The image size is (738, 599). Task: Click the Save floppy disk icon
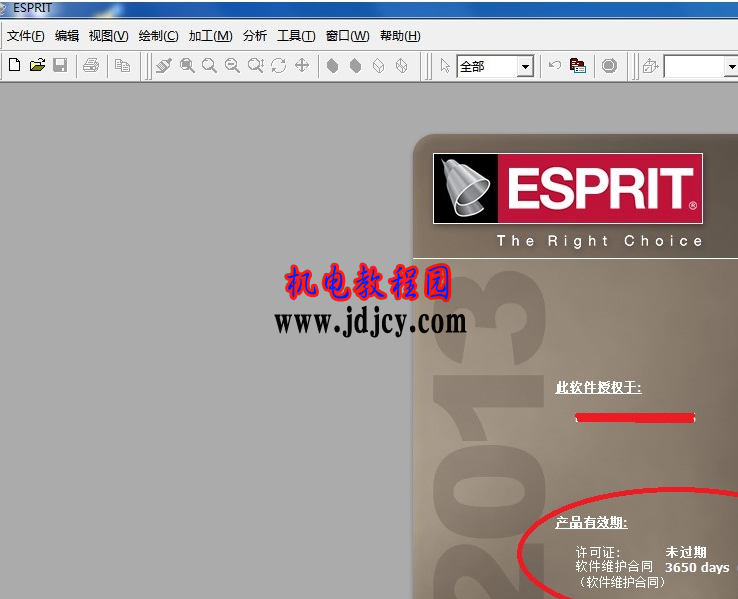coord(60,65)
